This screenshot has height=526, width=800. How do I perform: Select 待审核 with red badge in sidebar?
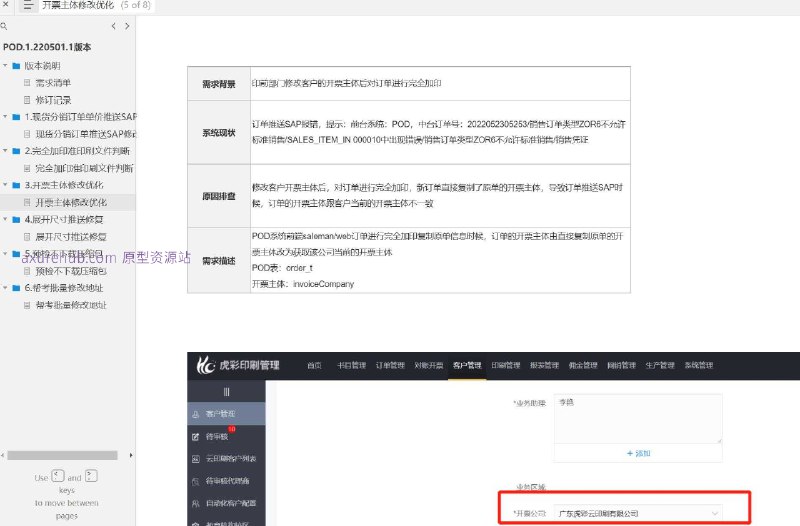(x=227, y=436)
